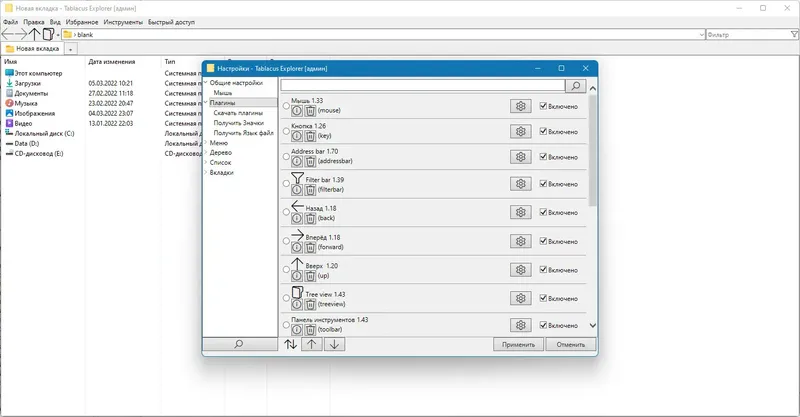Viewport: 800px width, 417px height.
Task: Go up one folder in main toolbar
Action: tap(34, 34)
